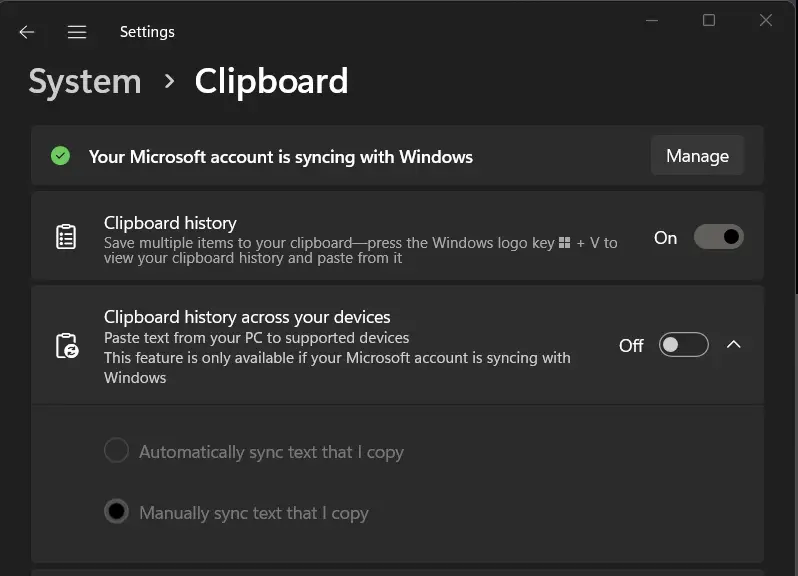Image resolution: width=798 pixels, height=576 pixels.
Task: Click the Manage button
Action: 697,156
